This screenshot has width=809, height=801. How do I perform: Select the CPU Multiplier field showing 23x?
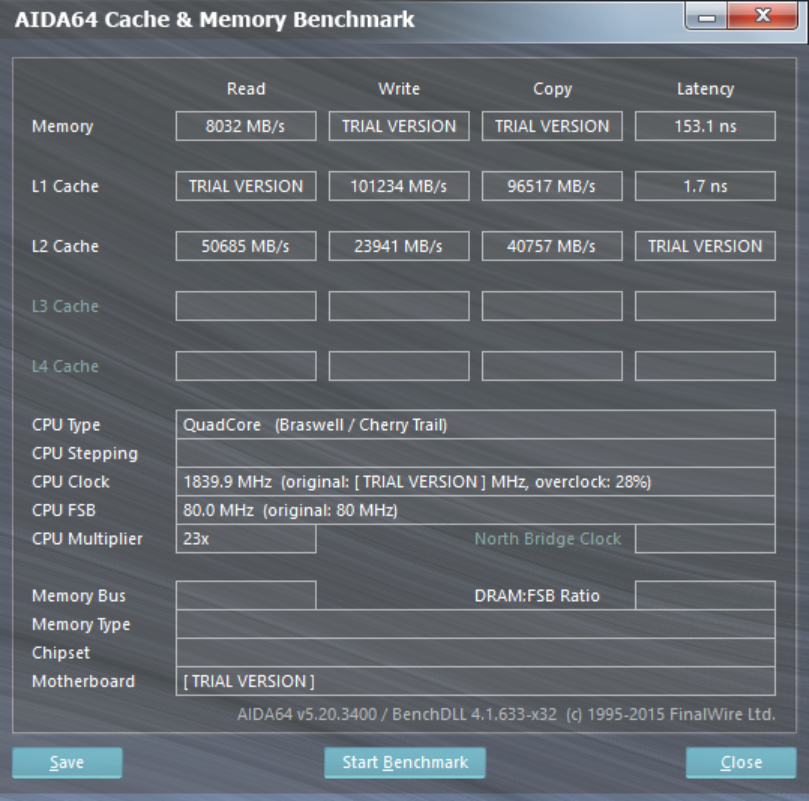[x=245, y=539]
